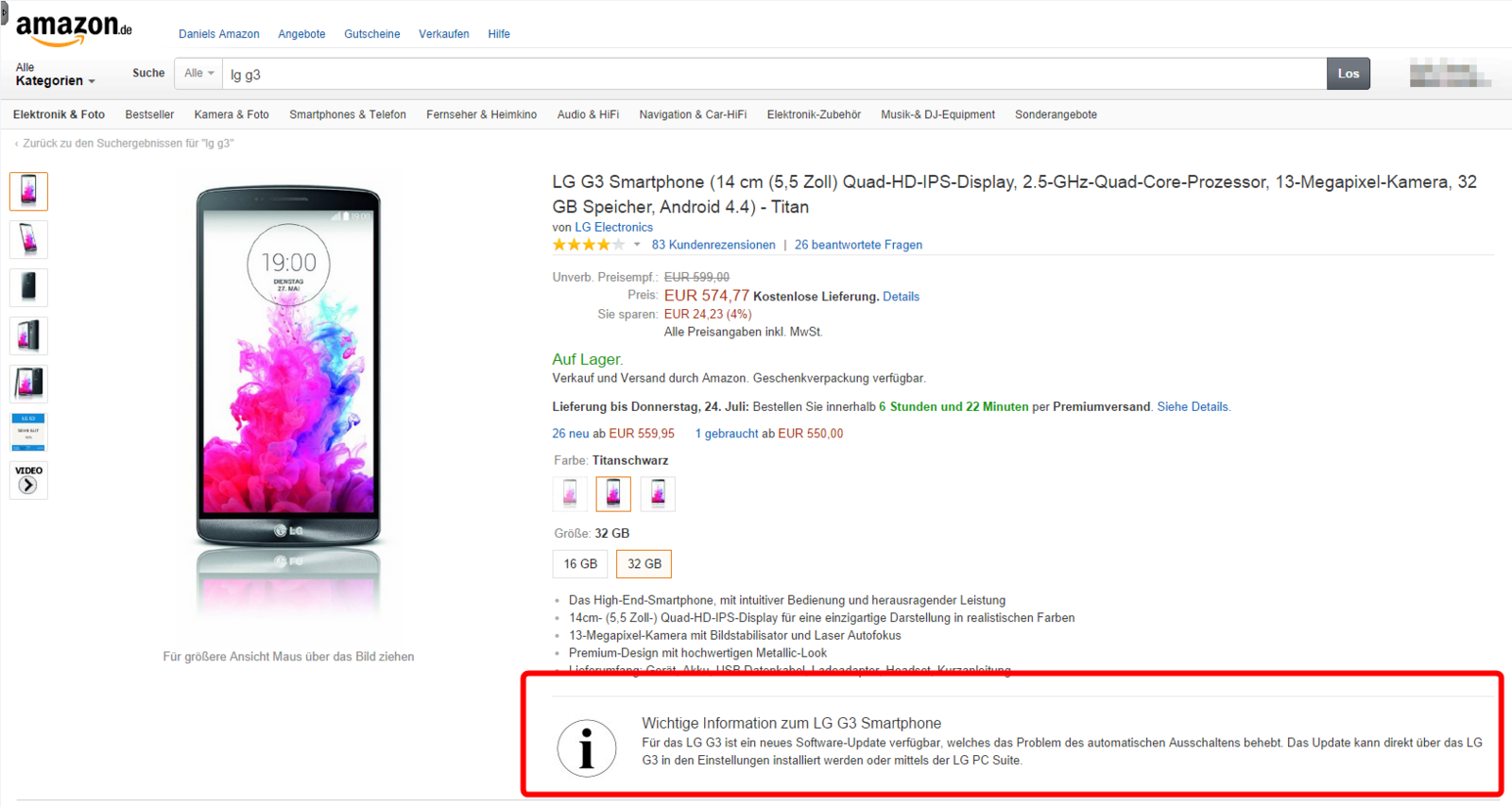Select the 16 GB size option
Image resolution: width=1512 pixels, height=807 pixels.
[580, 564]
